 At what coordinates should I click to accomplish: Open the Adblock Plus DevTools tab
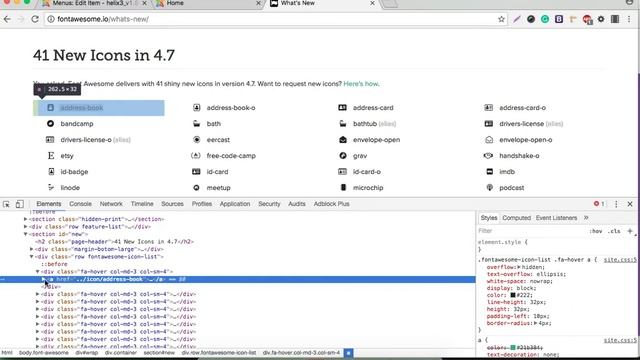(331, 204)
